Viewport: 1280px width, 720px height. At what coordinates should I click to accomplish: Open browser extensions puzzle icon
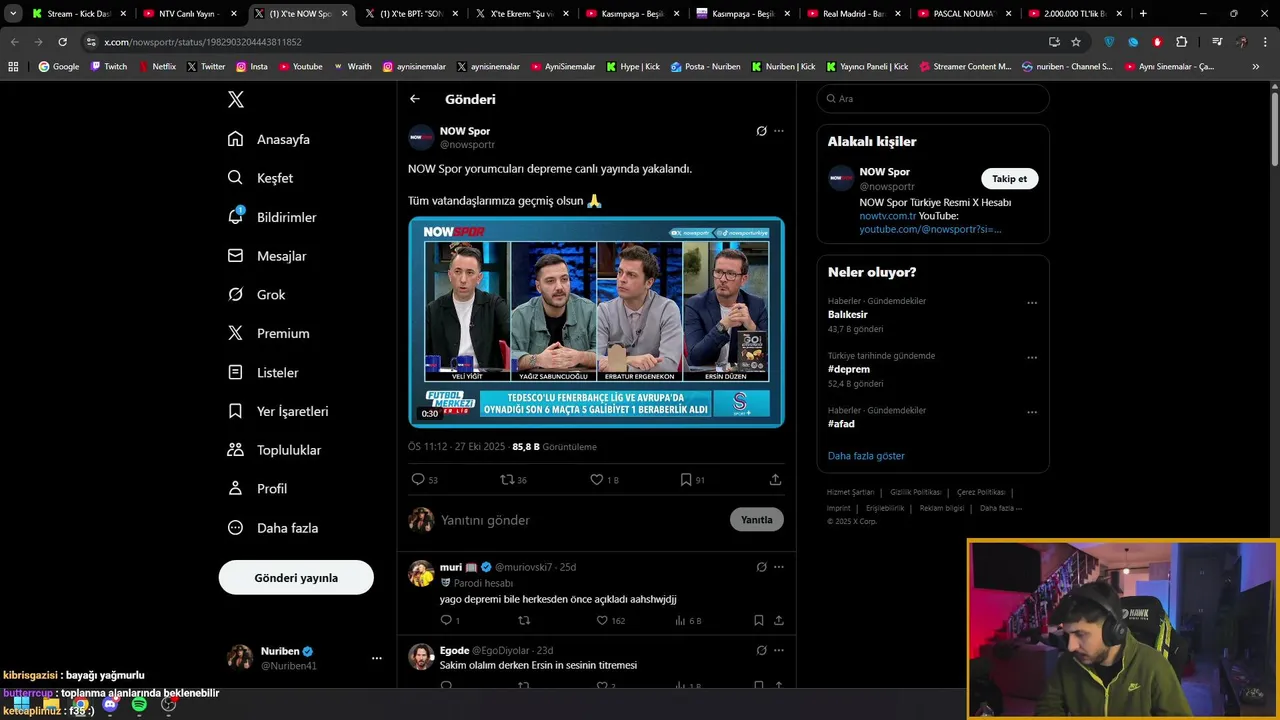[x=1182, y=42]
